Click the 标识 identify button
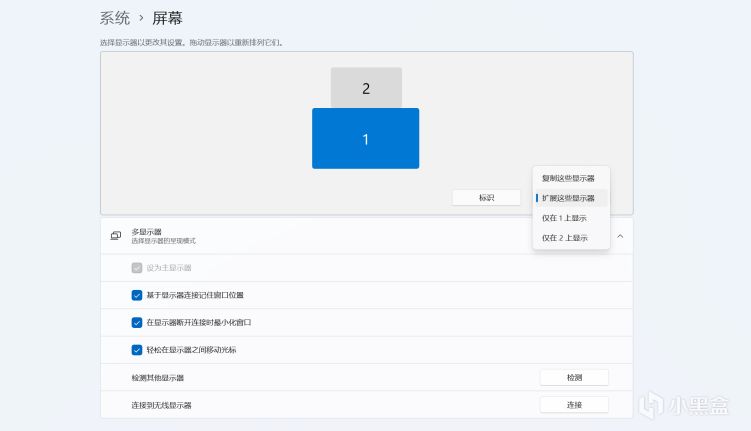Image resolution: width=751 pixels, height=431 pixels. [486, 197]
